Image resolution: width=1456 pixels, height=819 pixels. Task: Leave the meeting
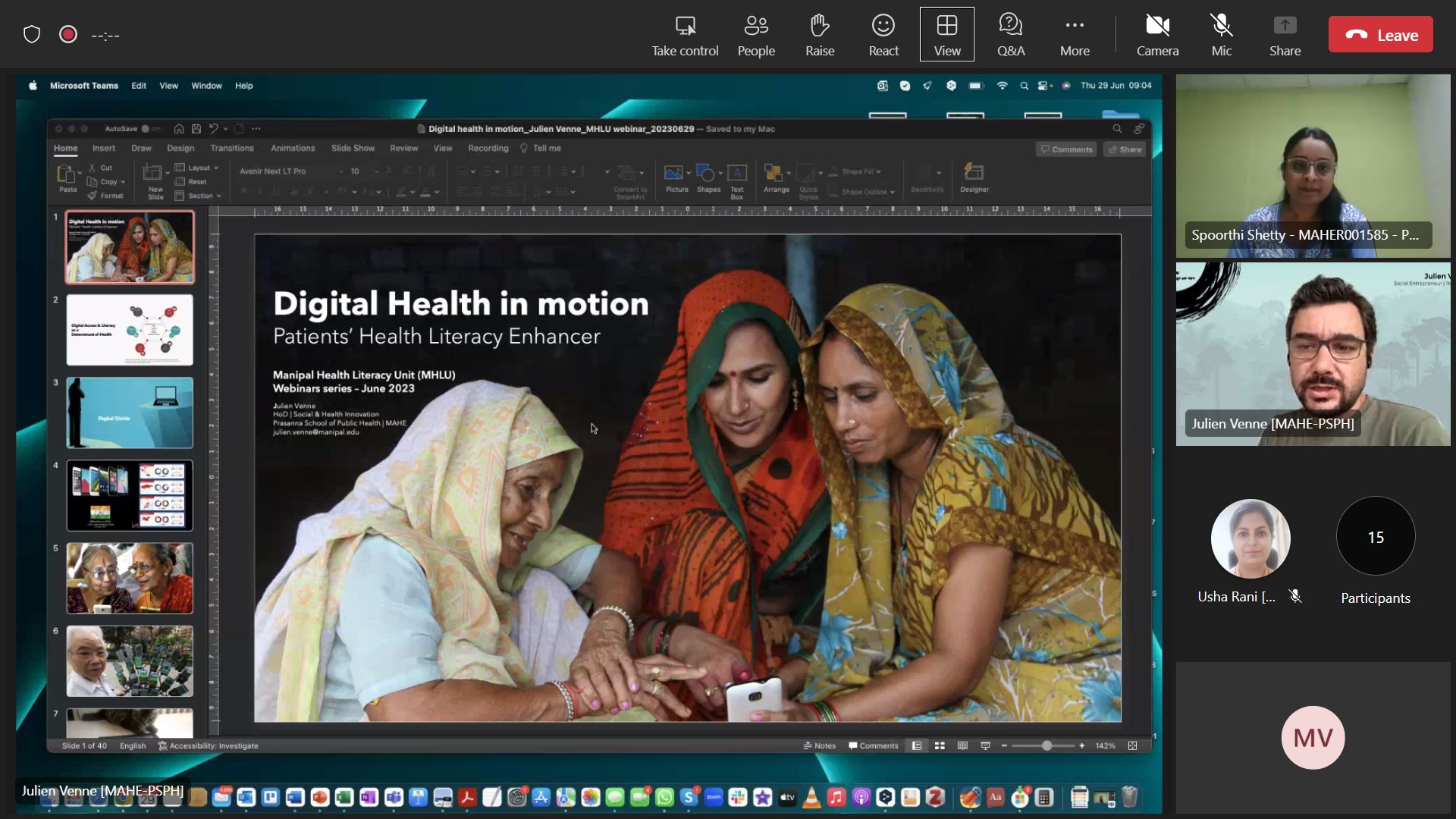[x=1380, y=35]
